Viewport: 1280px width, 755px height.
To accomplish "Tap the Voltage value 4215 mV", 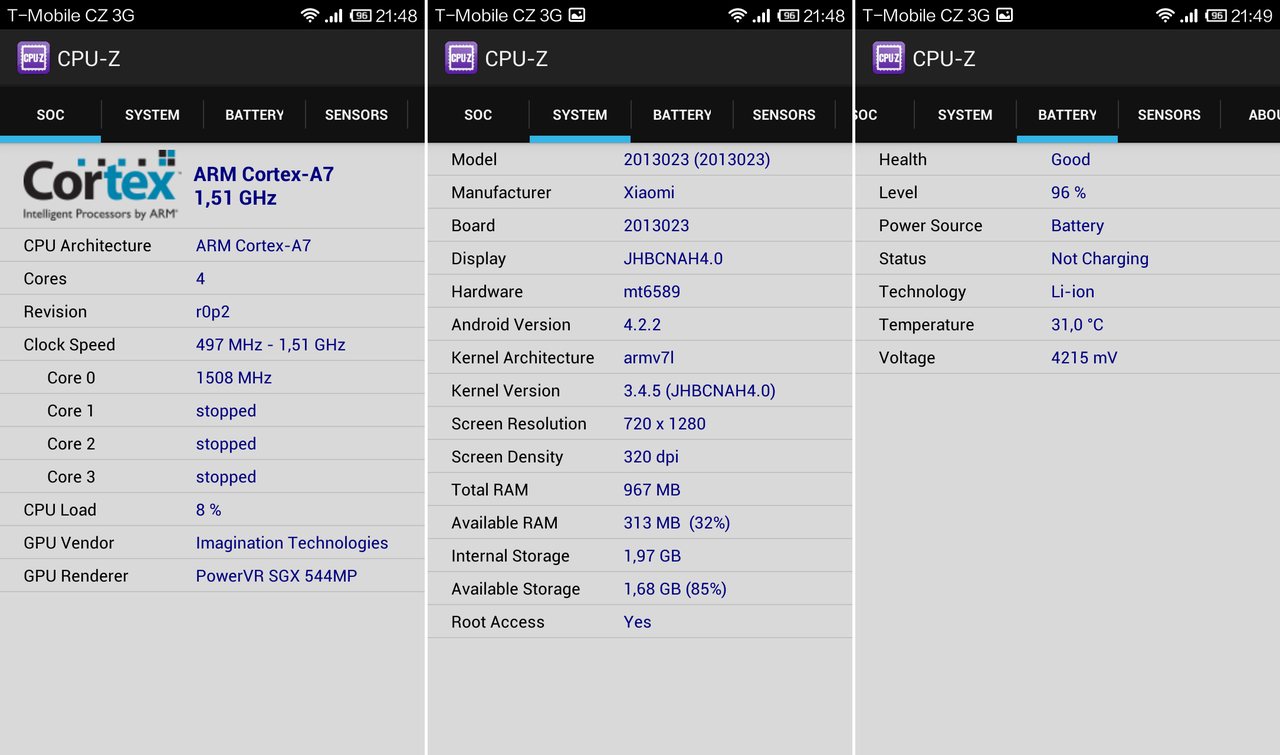I will pyautogui.click(x=1084, y=358).
